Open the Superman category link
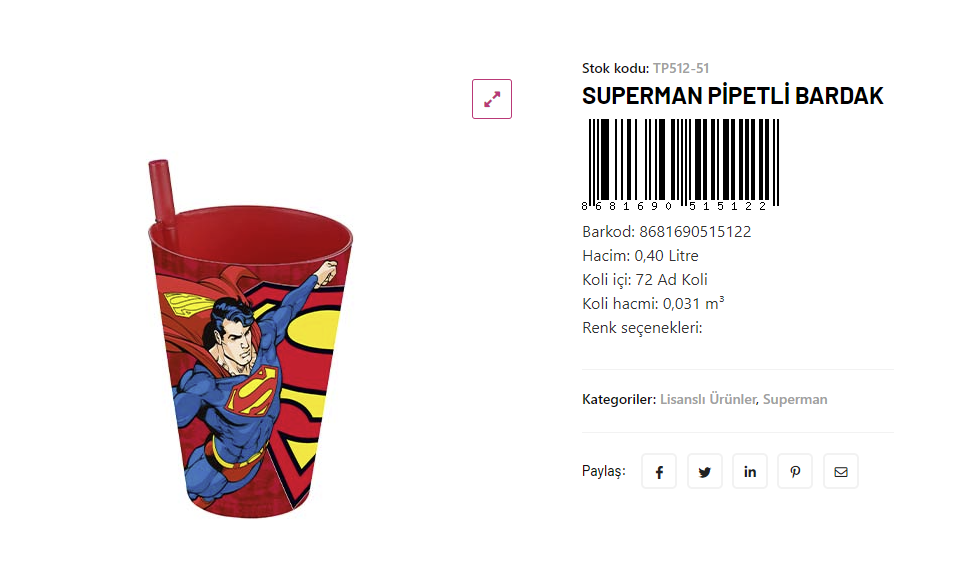This screenshot has height=586, width=973. (795, 400)
